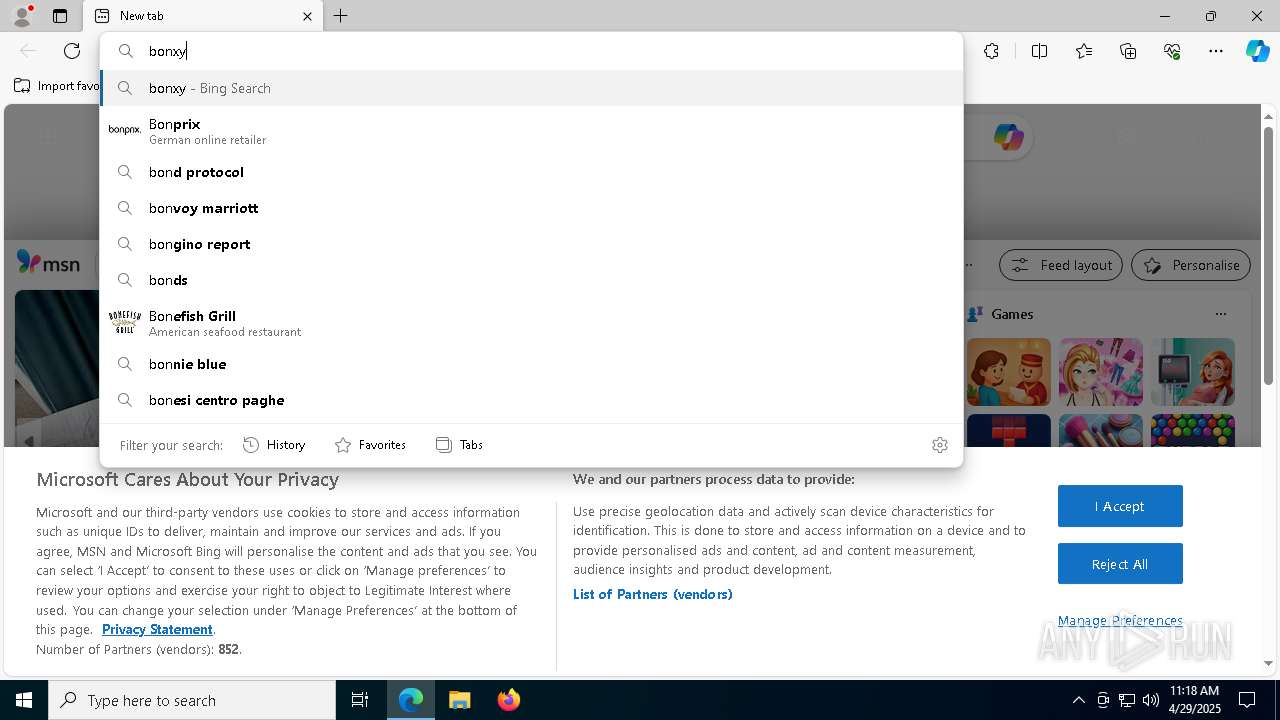
Task: Open the Copilot icon on the page
Action: [x=1008, y=137]
